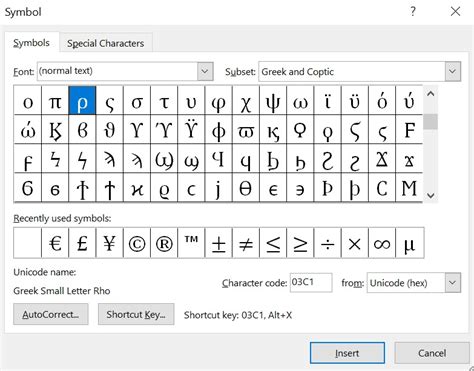Close the Symbol dialog
474x371 pixels.
[455, 12]
